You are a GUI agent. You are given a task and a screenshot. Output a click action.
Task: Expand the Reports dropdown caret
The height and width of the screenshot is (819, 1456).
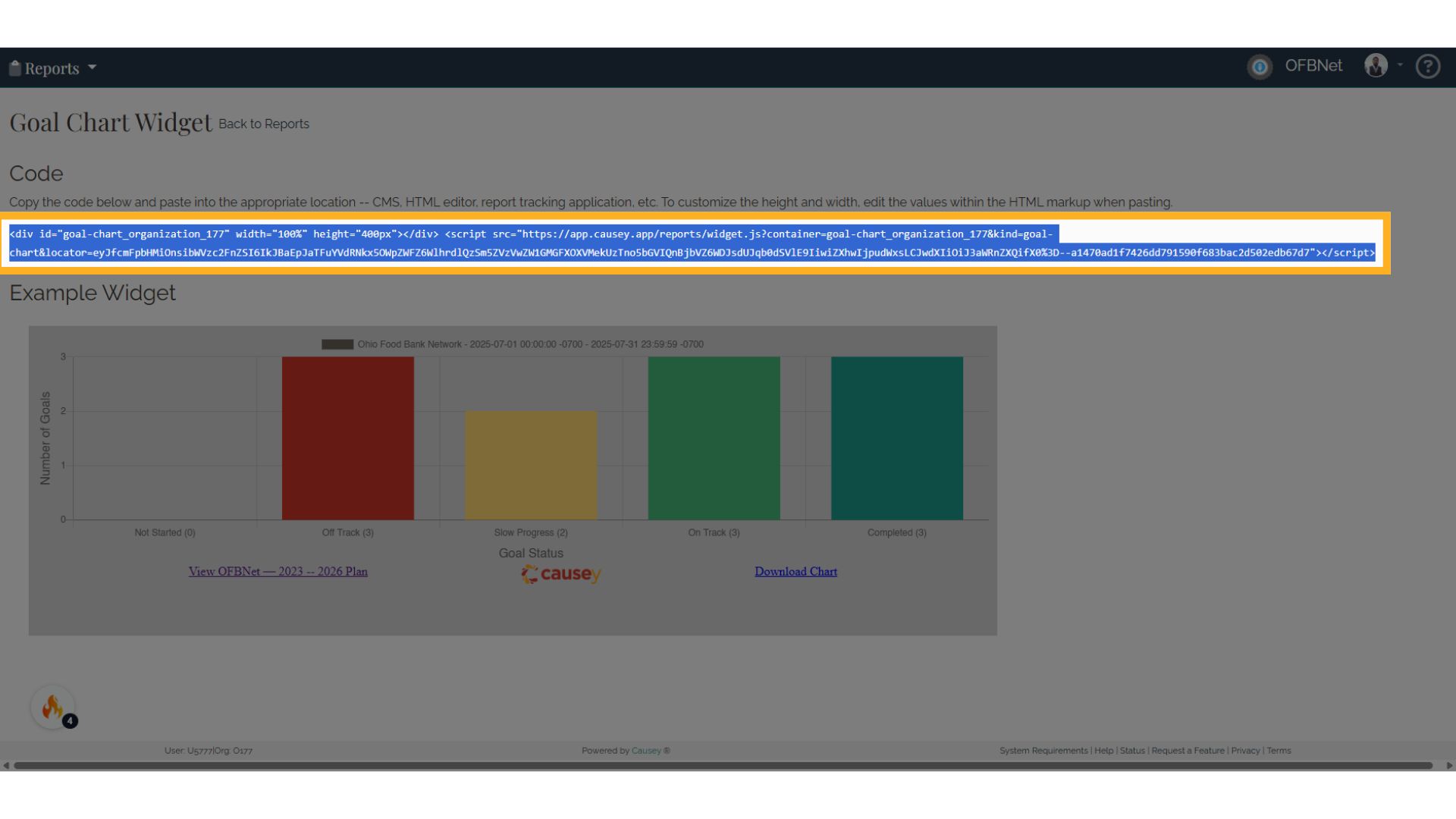92,67
